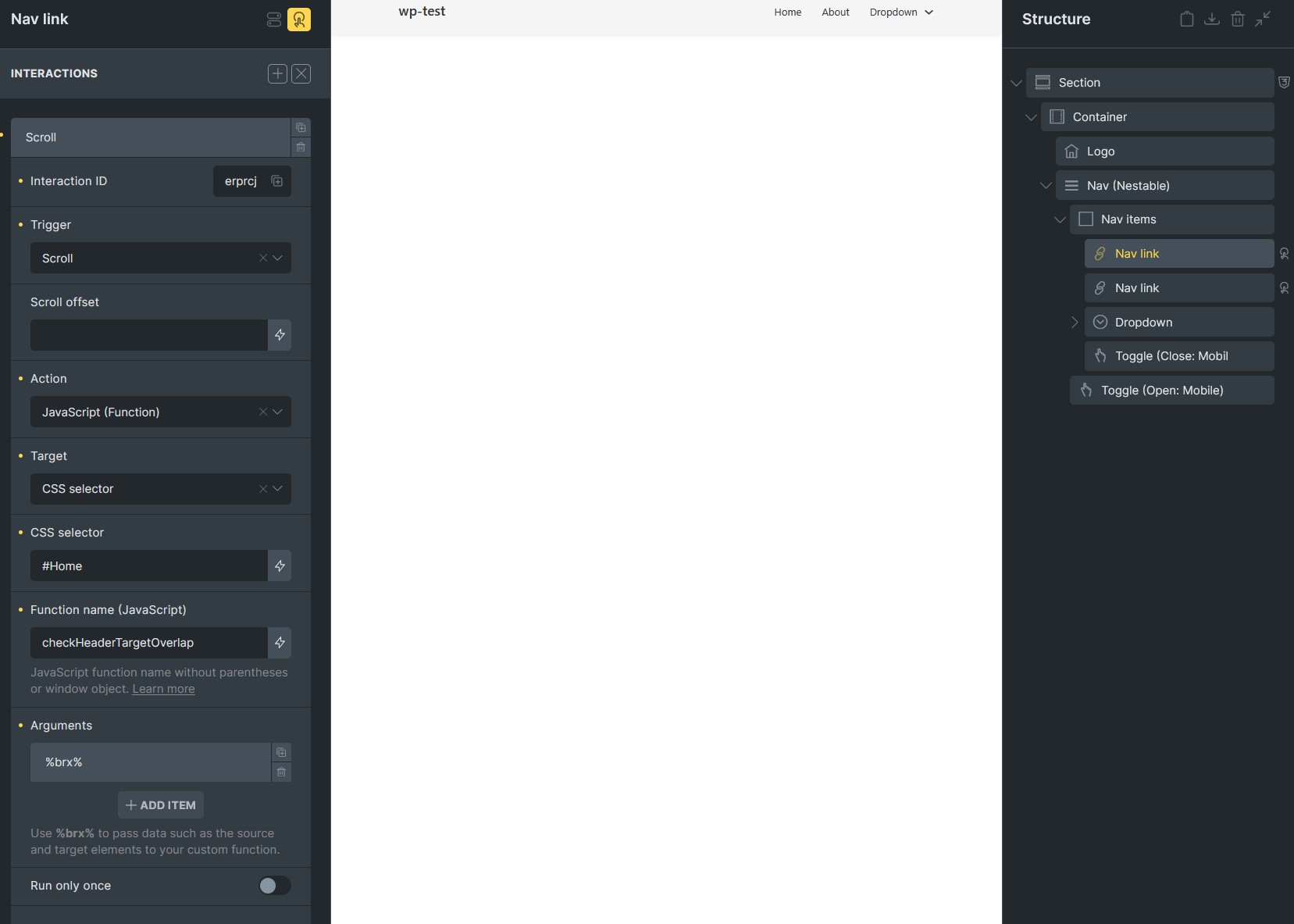Close the Interactions panel with X icon

click(301, 73)
